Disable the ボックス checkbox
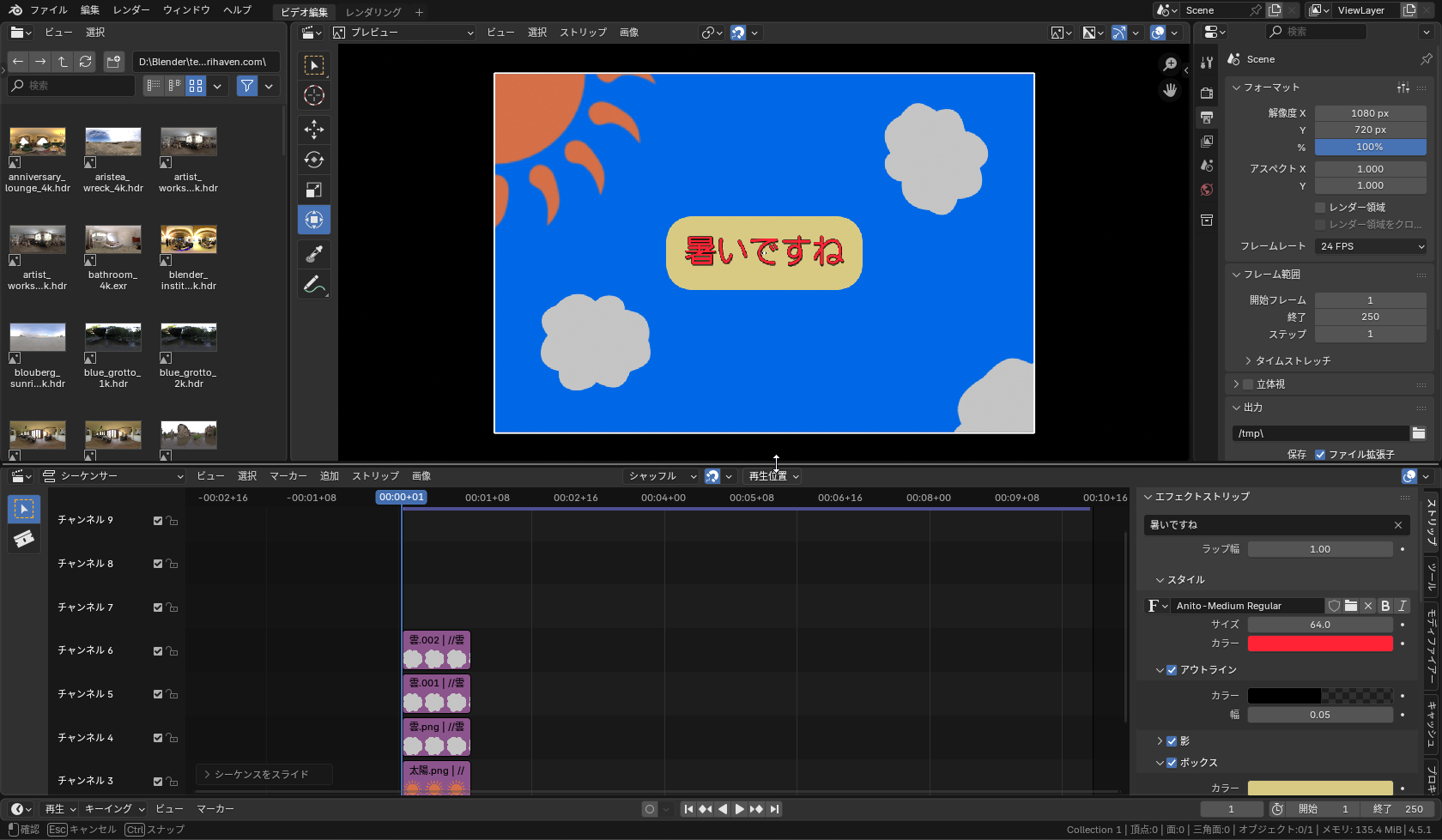Viewport: 1442px width, 840px height. point(1172,763)
